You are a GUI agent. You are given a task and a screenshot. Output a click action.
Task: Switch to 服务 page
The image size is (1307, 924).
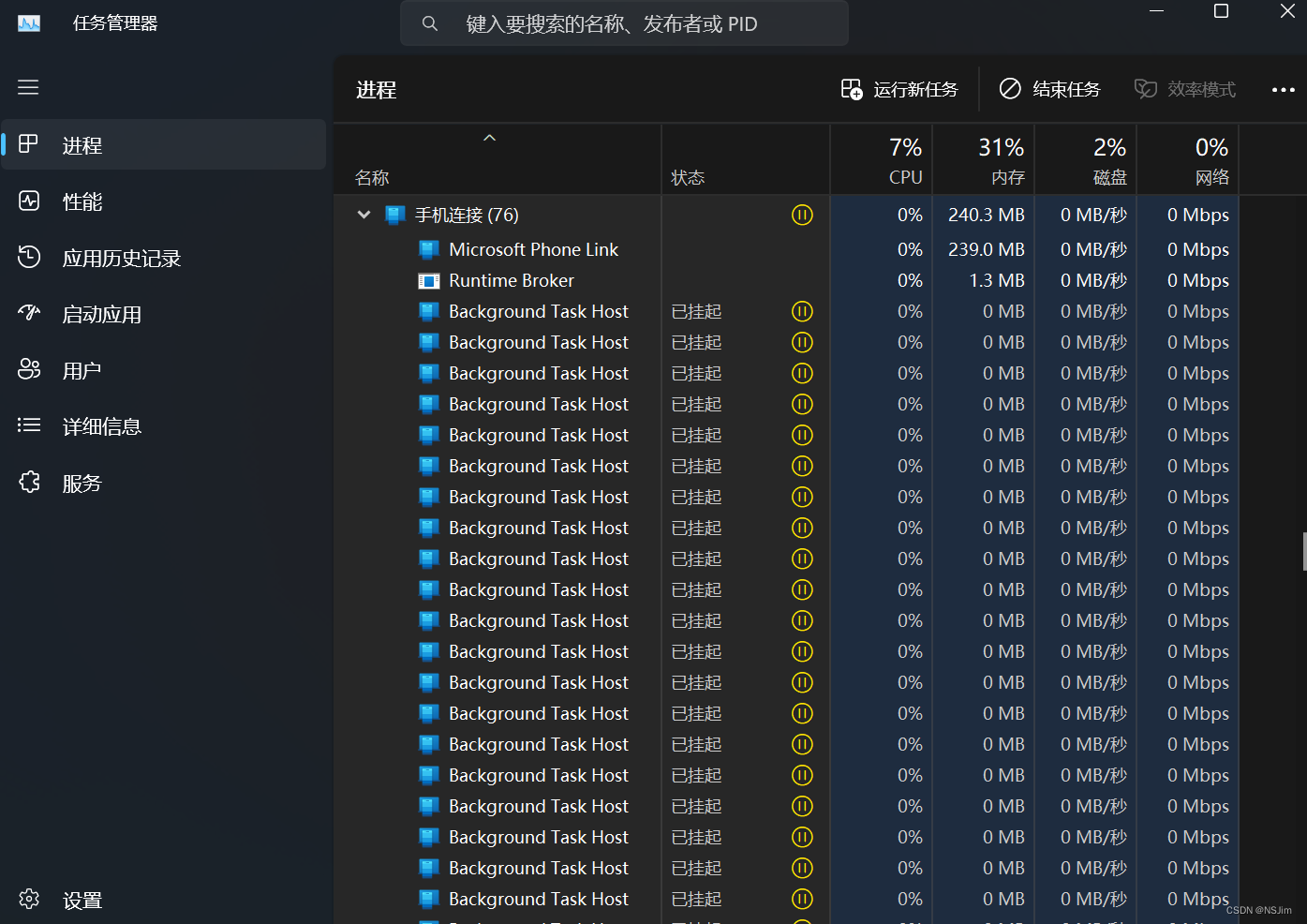[164, 483]
